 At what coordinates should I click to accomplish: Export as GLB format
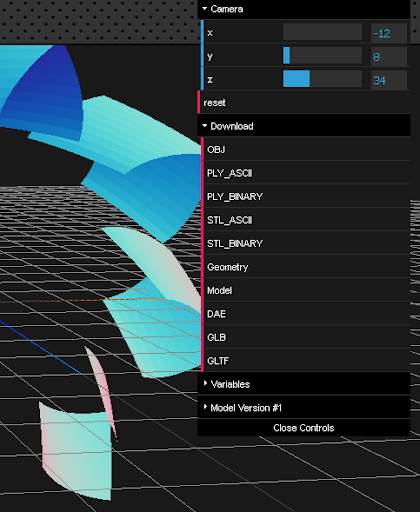pos(307,337)
